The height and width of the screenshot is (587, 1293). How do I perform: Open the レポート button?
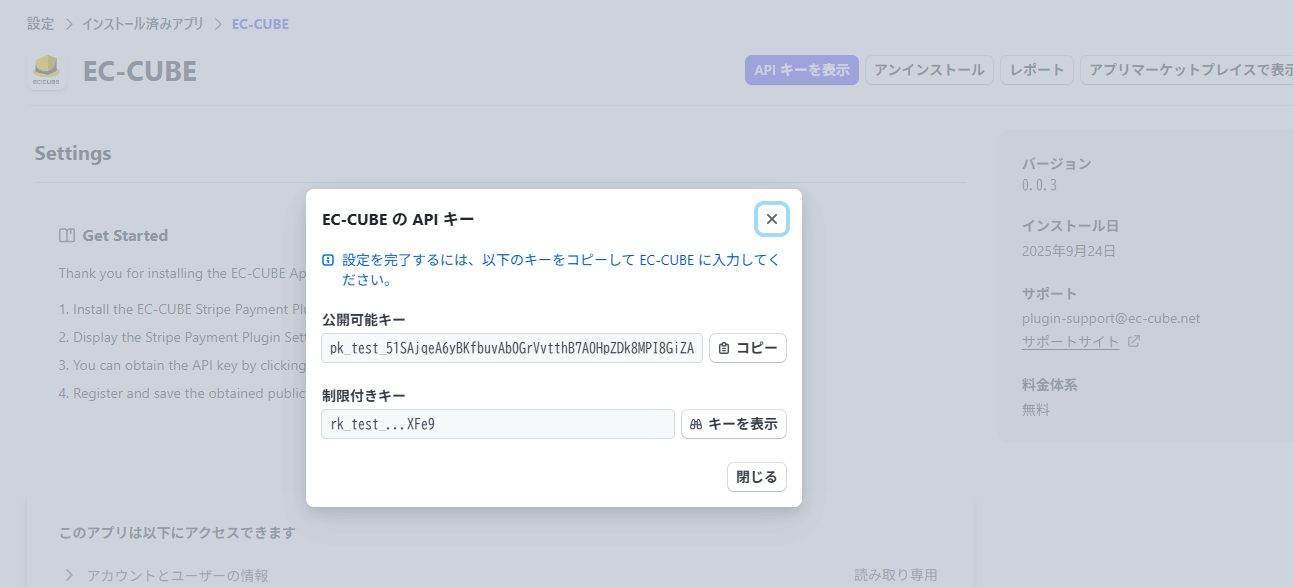(x=1037, y=70)
